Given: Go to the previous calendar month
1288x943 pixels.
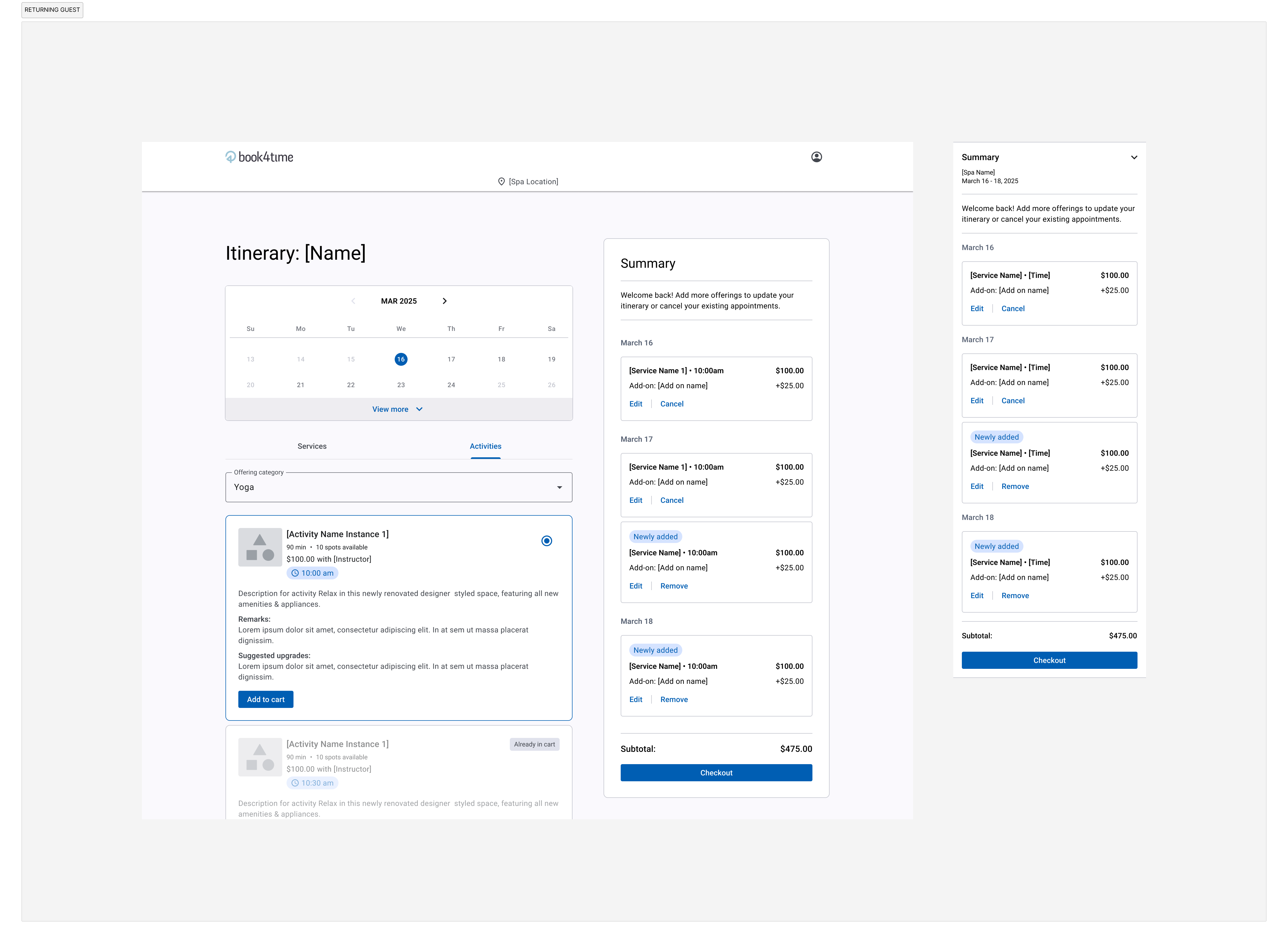Looking at the screenshot, I should [353, 301].
